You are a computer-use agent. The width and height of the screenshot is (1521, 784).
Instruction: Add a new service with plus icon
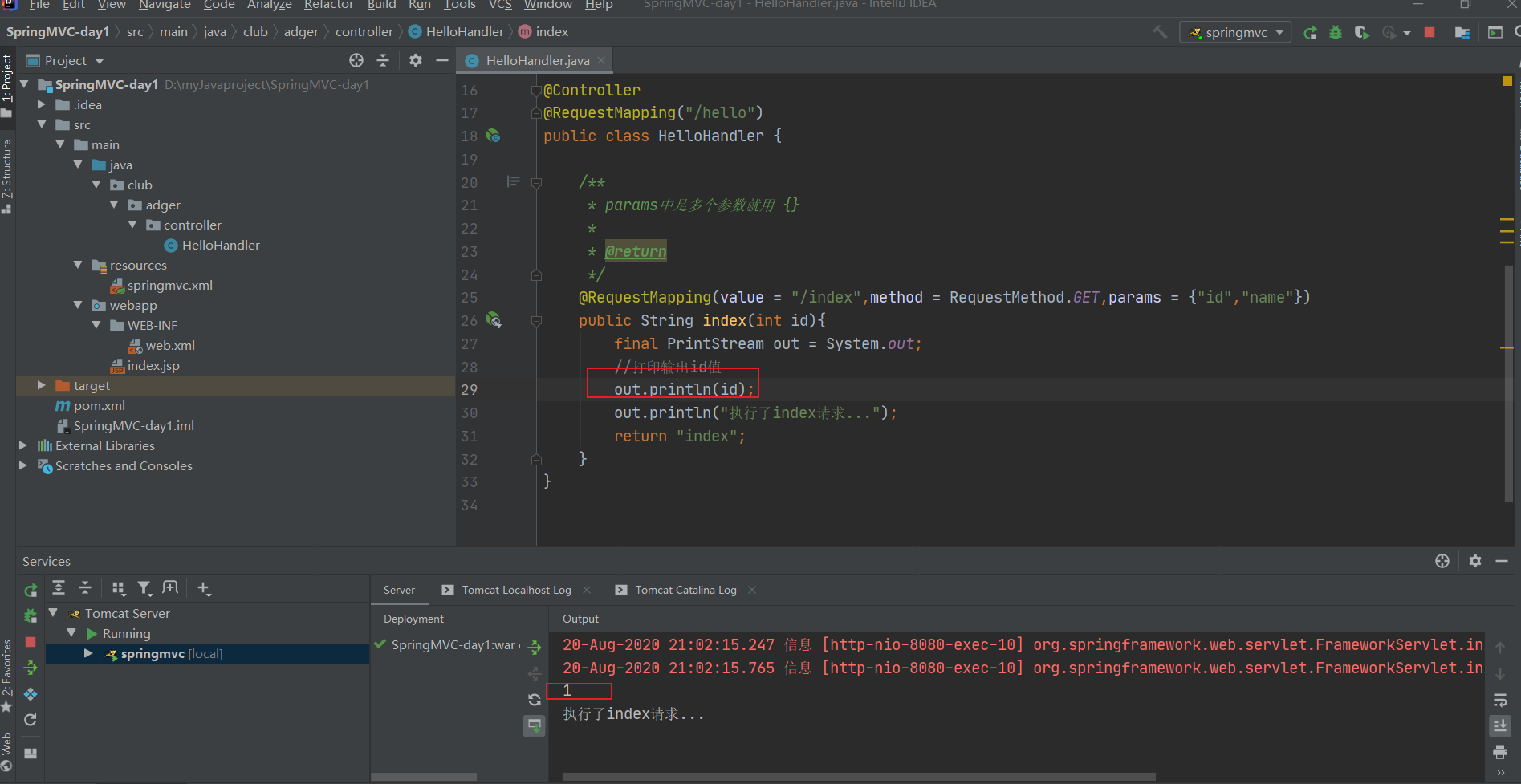204,588
